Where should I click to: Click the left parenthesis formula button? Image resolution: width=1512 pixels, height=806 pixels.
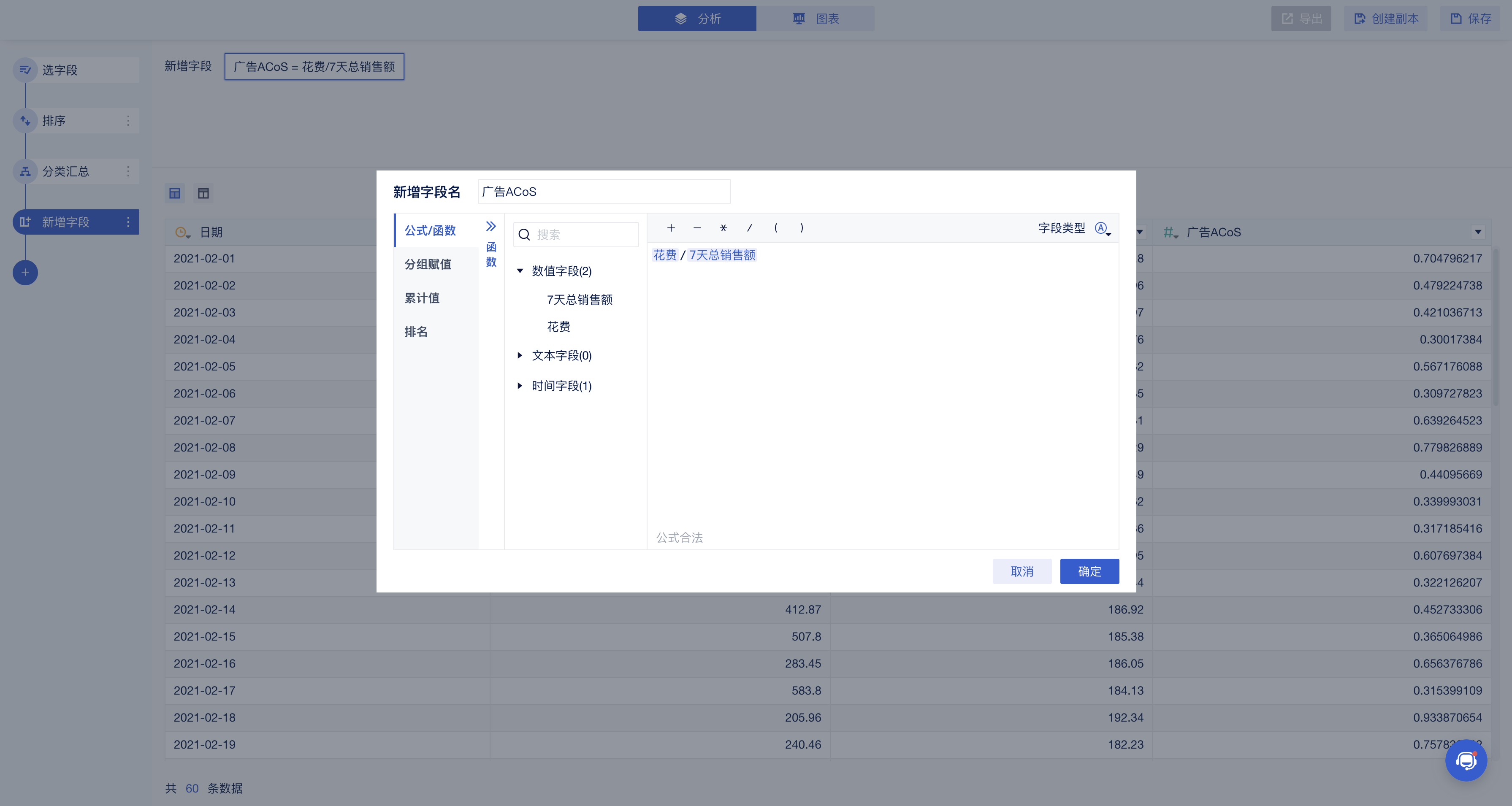coord(775,228)
